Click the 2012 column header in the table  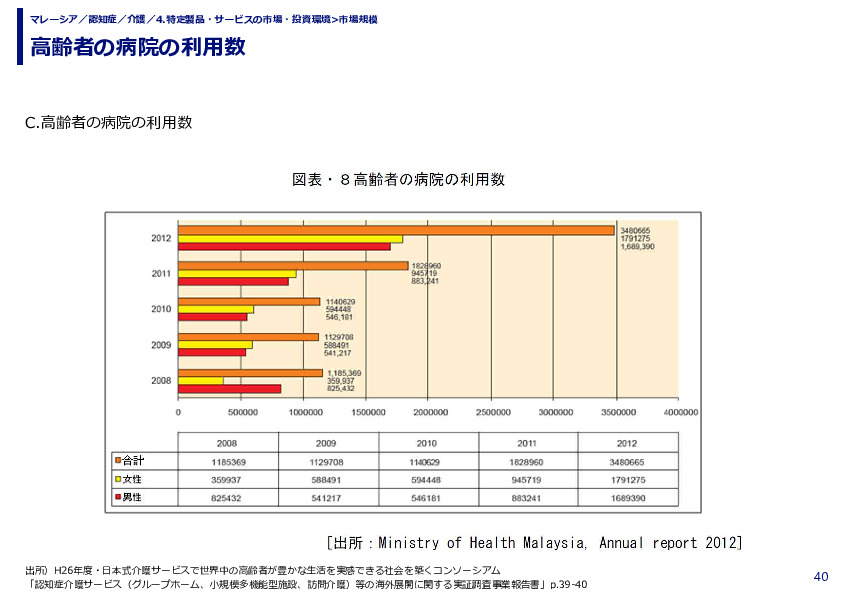[x=627, y=444]
